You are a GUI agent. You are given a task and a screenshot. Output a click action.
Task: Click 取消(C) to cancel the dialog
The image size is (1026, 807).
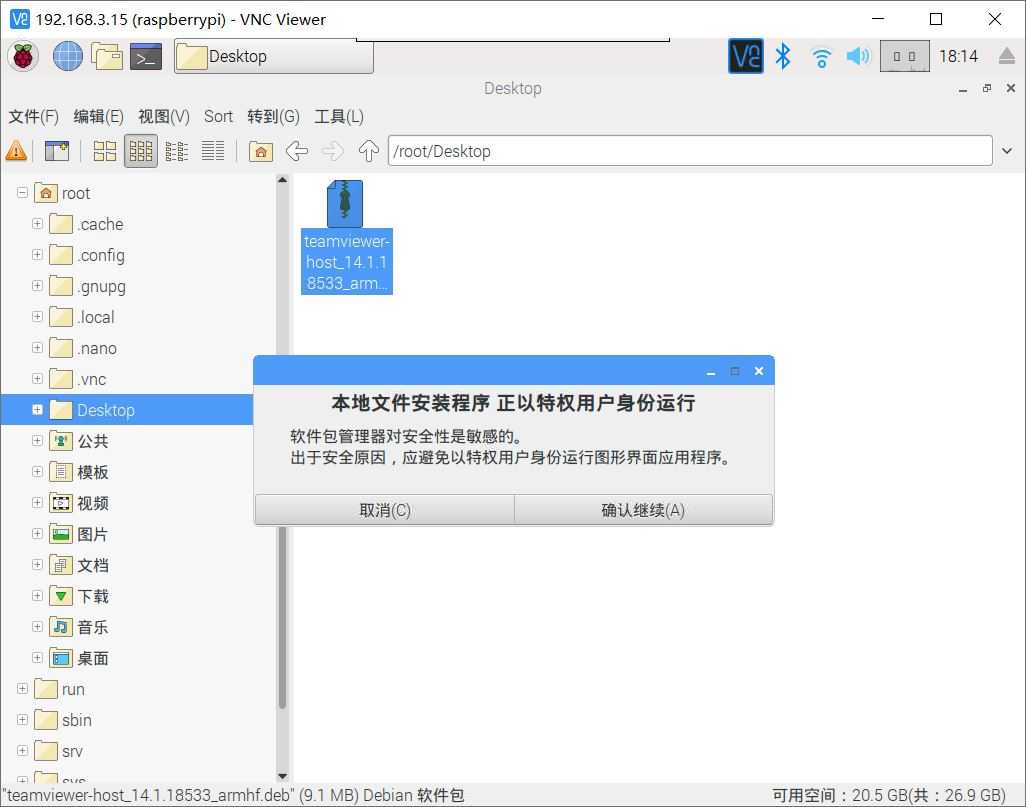(x=385, y=510)
